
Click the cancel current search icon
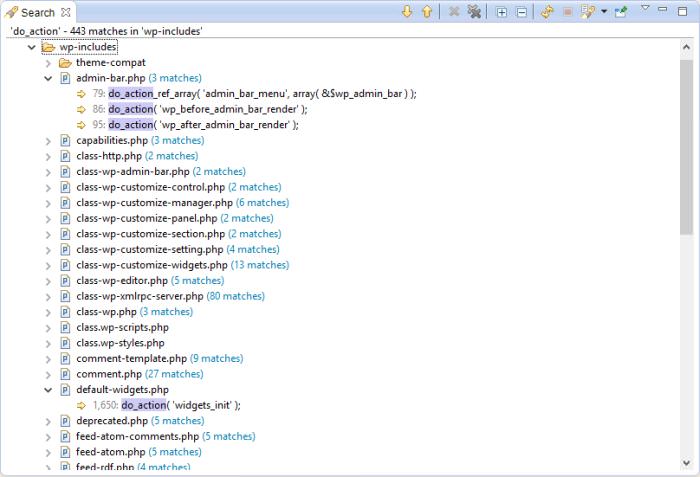click(x=567, y=12)
